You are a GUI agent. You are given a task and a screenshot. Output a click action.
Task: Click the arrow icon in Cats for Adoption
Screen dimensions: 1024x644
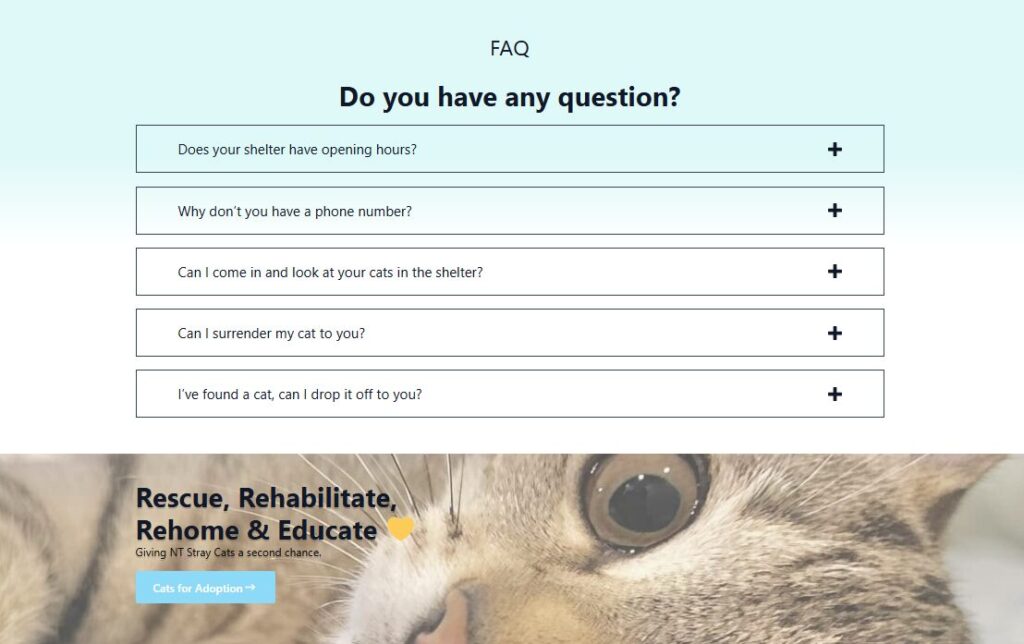(250, 588)
